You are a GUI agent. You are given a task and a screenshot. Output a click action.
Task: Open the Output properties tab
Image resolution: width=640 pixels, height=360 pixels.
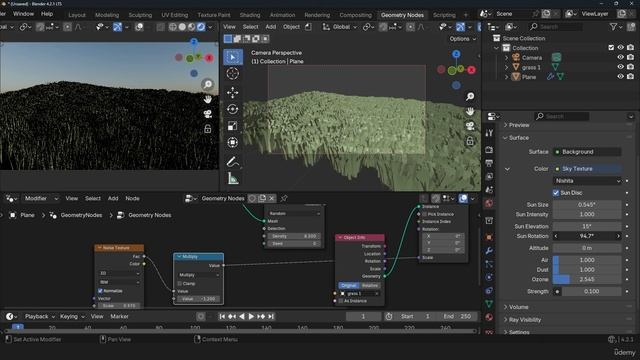pos(489,163)
